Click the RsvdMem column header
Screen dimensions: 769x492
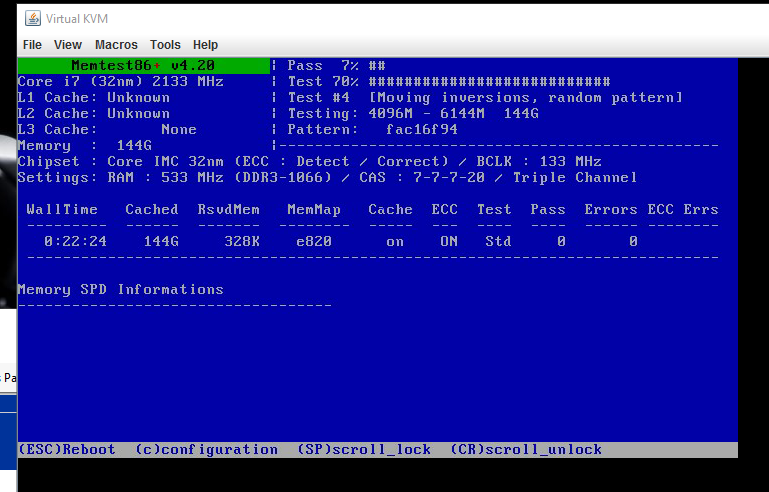tap(229, 209)
